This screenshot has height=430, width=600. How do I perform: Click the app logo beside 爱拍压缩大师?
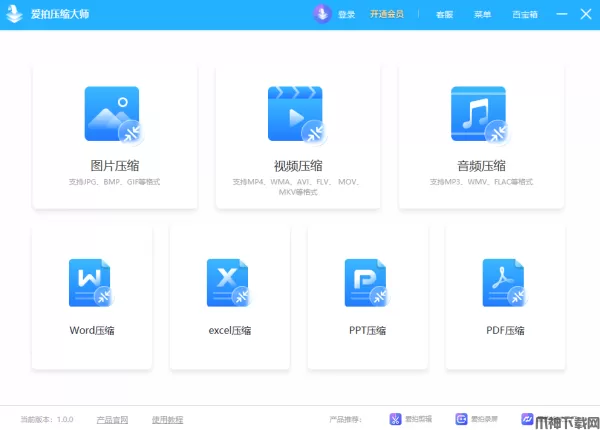pyautogui.click(x=15, y=14)
